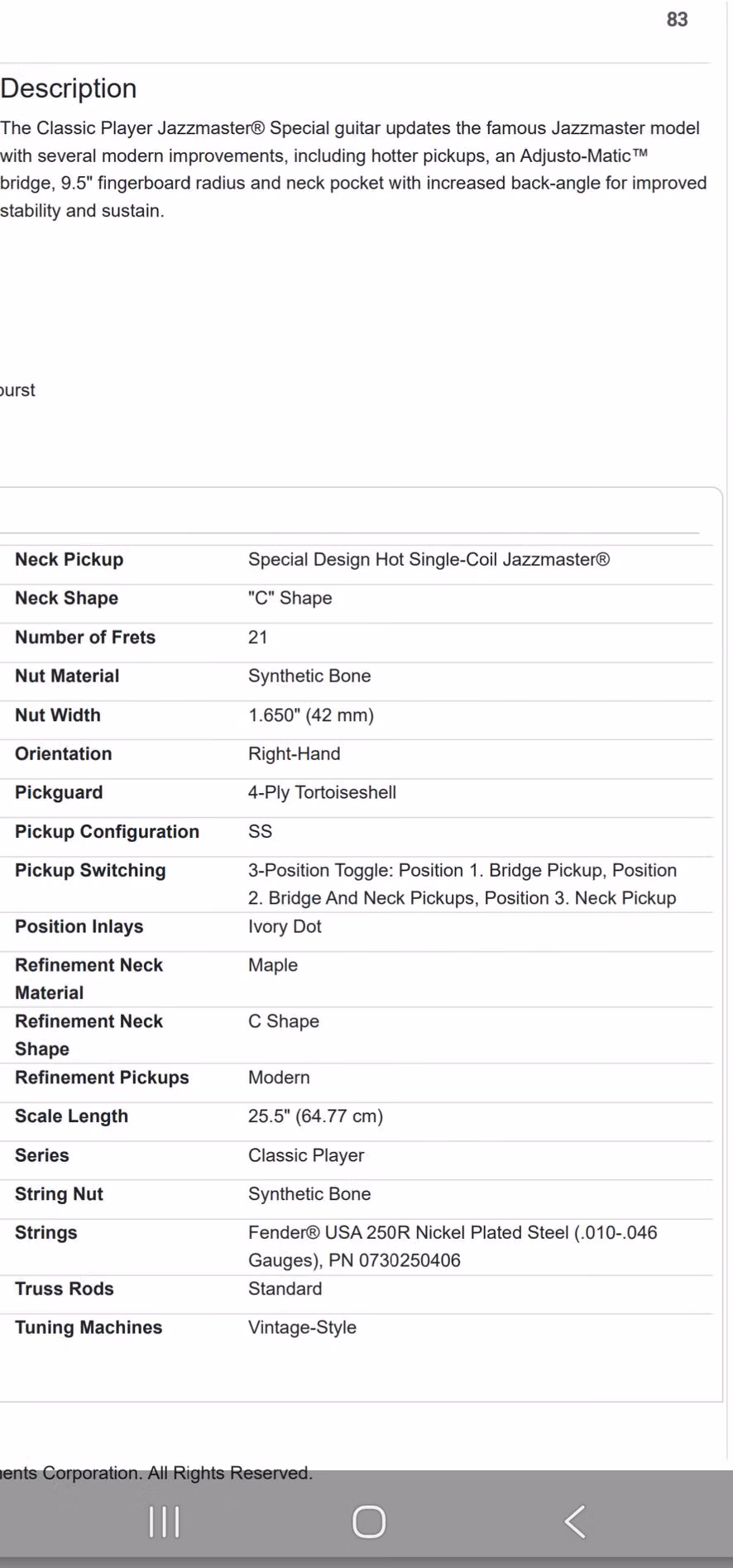The width and height of the screenshot is (733, 1568).
Task: Select the Neck Shape "C" Shape value
Action: point(290,598)
